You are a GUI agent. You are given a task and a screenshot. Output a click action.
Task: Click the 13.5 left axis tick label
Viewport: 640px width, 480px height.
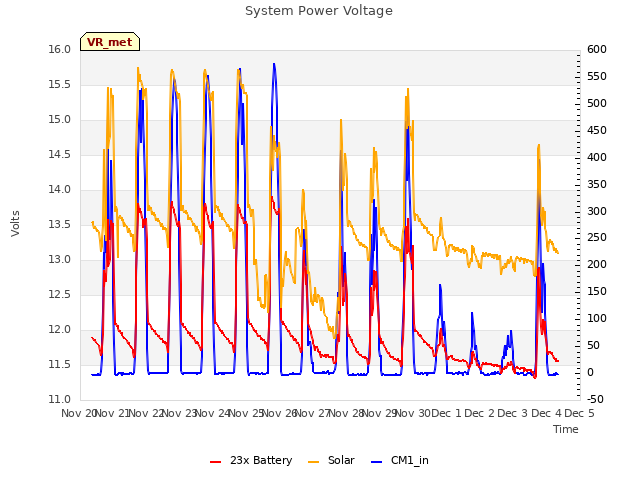click(60, 224)
